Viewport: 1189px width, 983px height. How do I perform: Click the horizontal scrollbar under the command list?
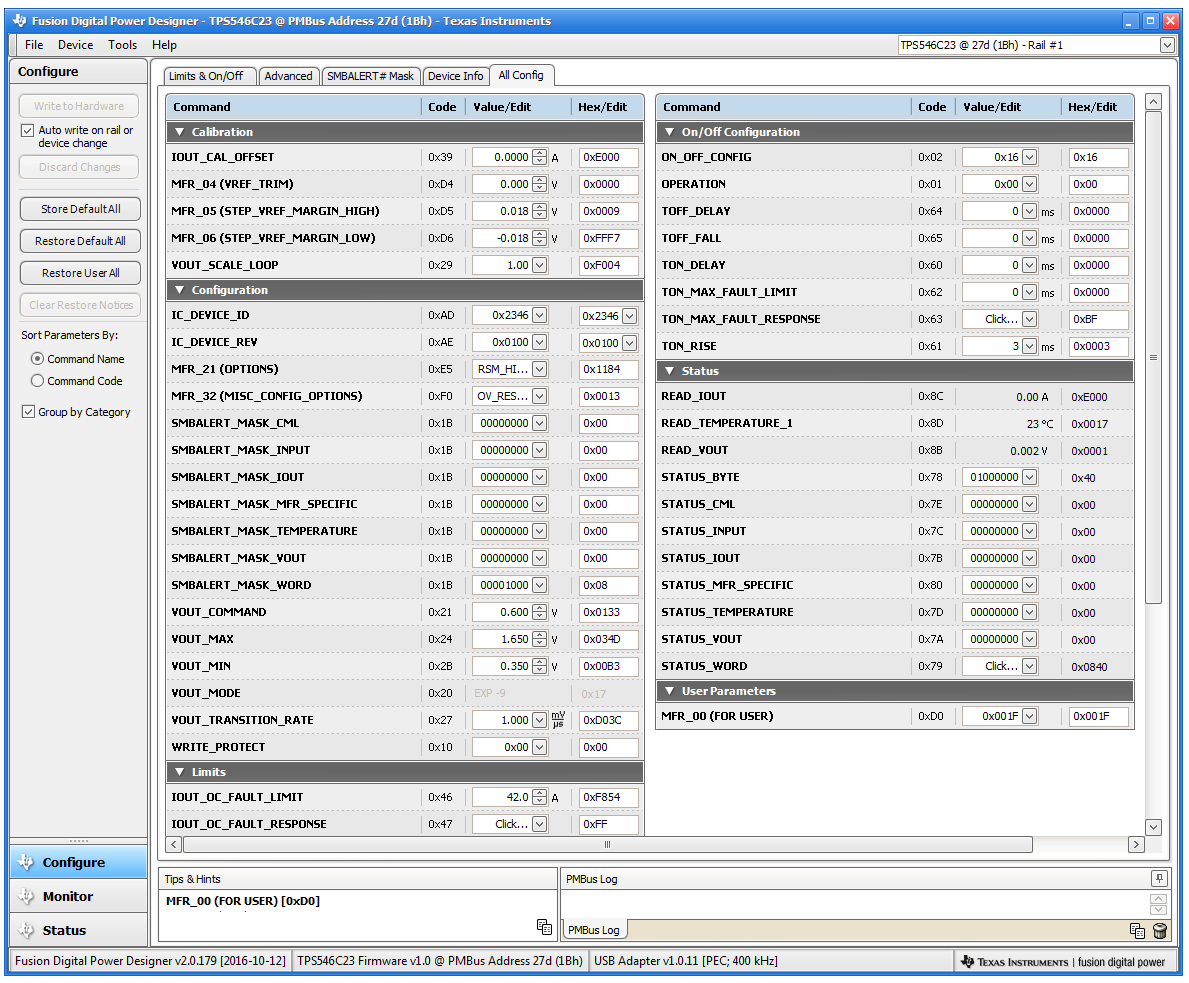pos(607,845)
